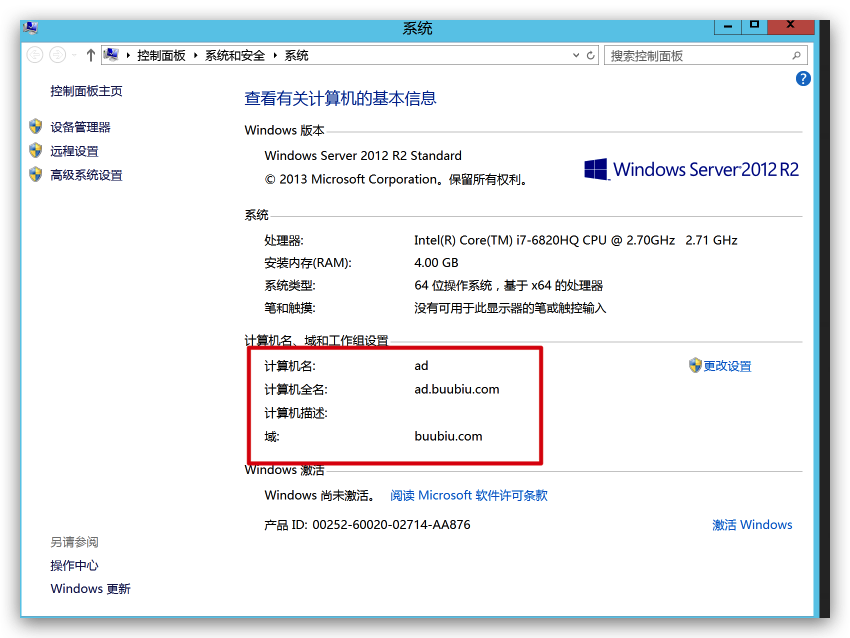Open 阅读 Microsoft 软件许可条款 link

point(469,495)
